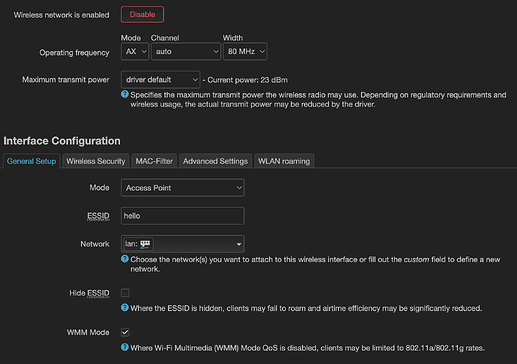The height and width of the screenshot is (364, 517).
Task: Click the Wireless network is enabled label
Action: [61, 15]
